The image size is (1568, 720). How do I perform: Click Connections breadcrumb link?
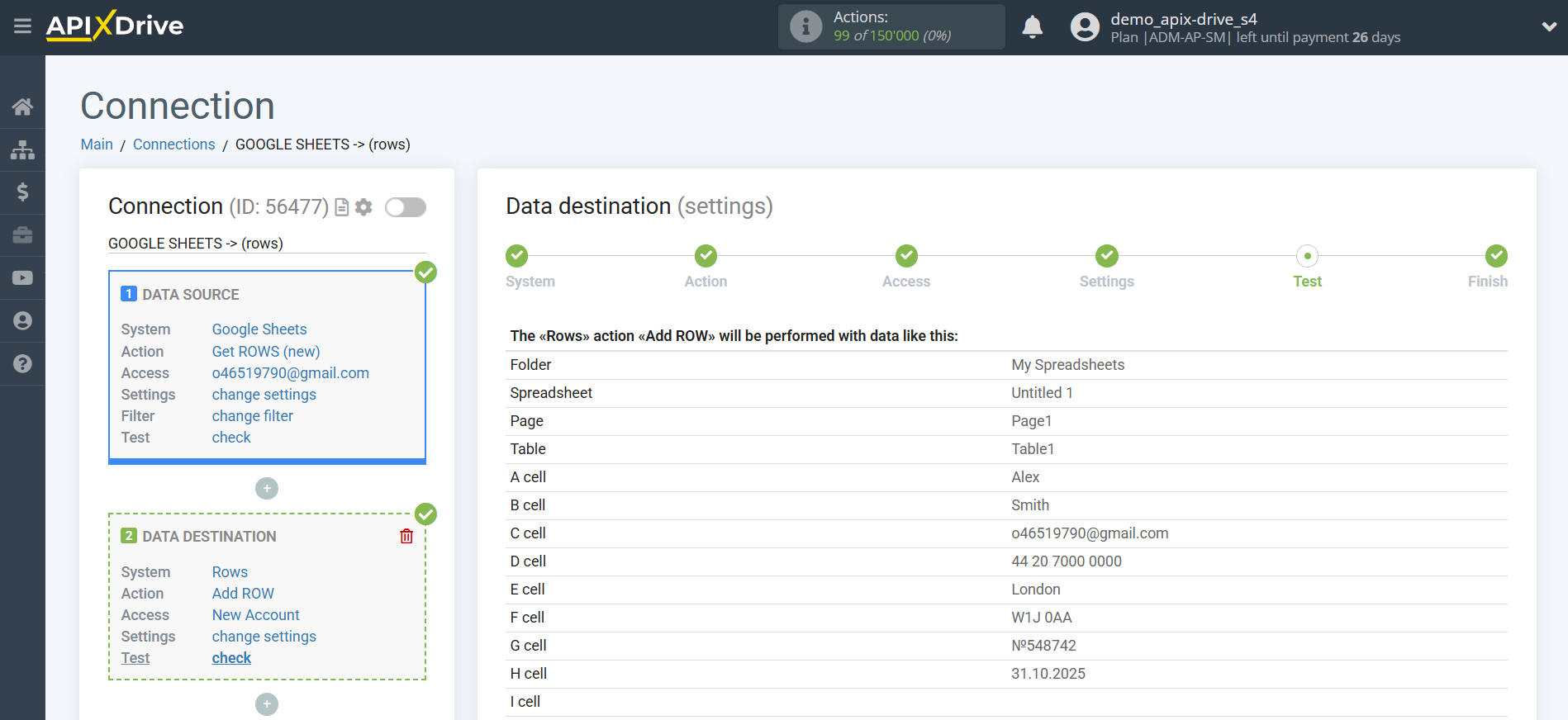point(174,144)
